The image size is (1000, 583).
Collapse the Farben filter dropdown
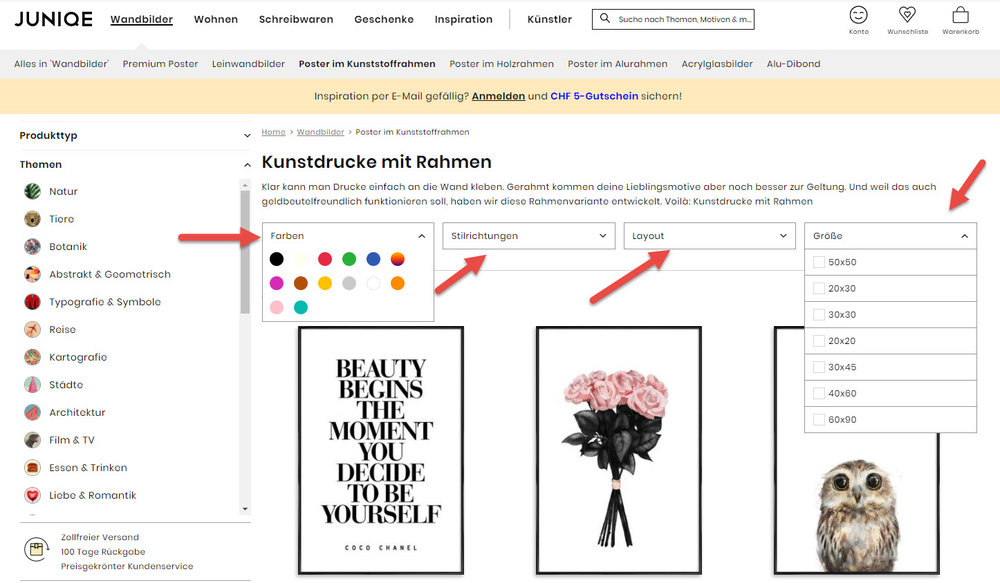[x=348, y=236]
